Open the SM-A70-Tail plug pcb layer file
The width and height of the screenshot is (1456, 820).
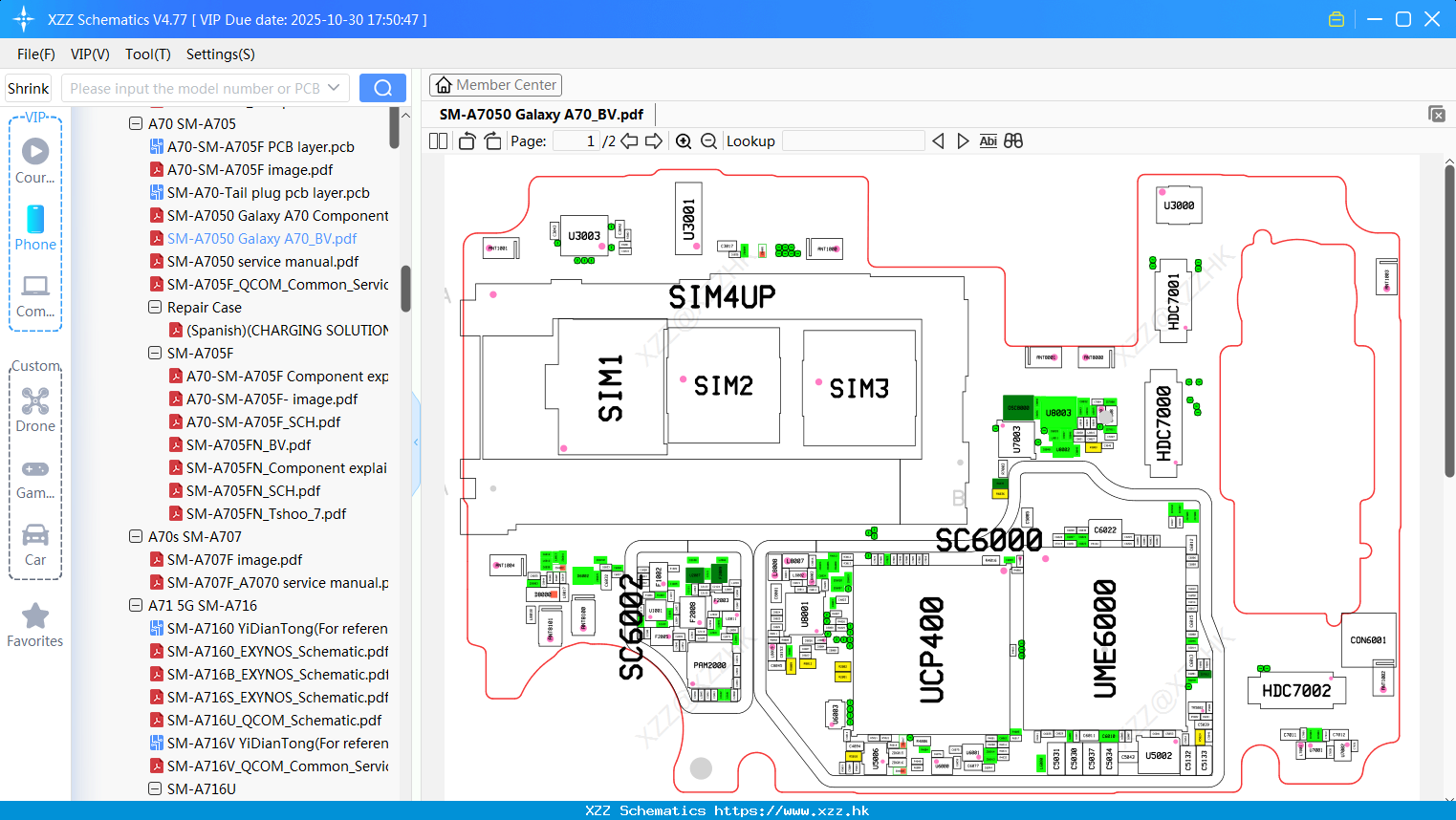pos(269,193)
